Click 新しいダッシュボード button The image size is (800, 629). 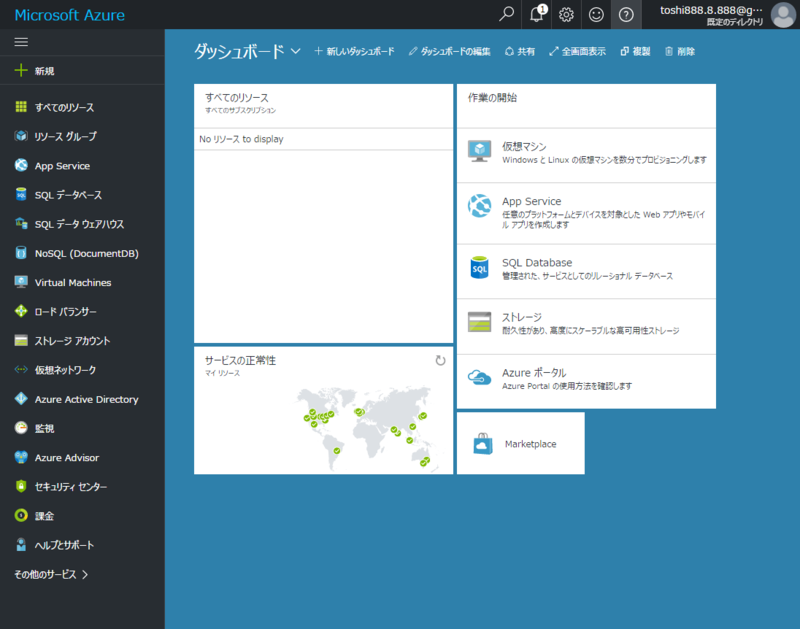click(x=354, y=52)
